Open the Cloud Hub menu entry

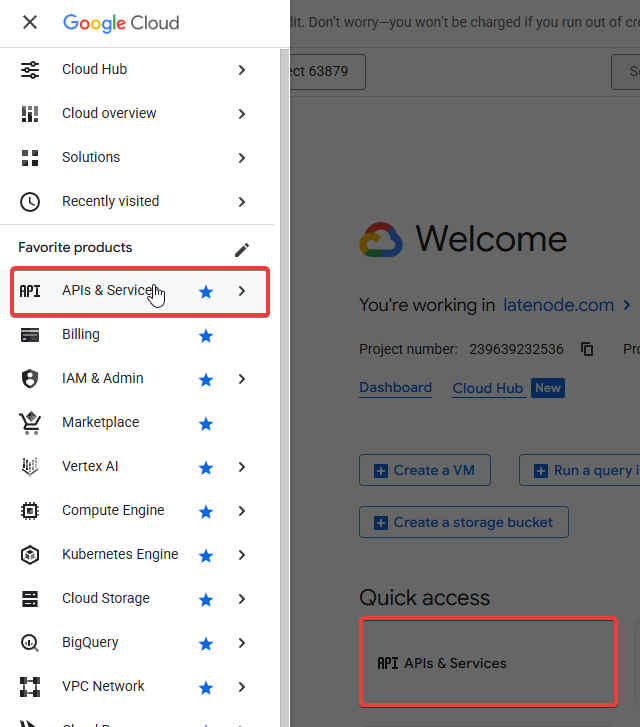click(x=137, y=70)
